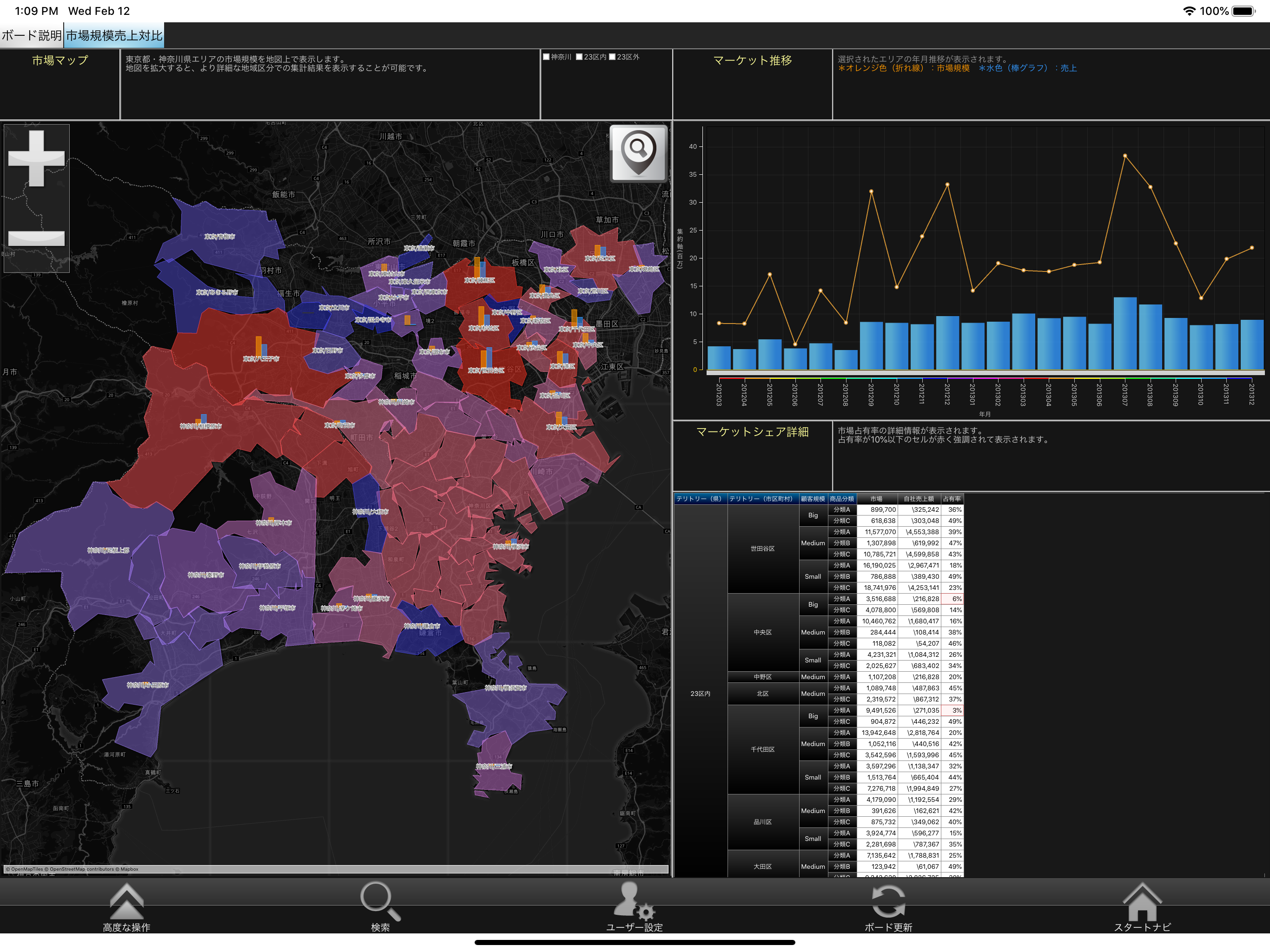
Task: Tap the Wi-Fi status icon
Action: (x=1189, y=11)
